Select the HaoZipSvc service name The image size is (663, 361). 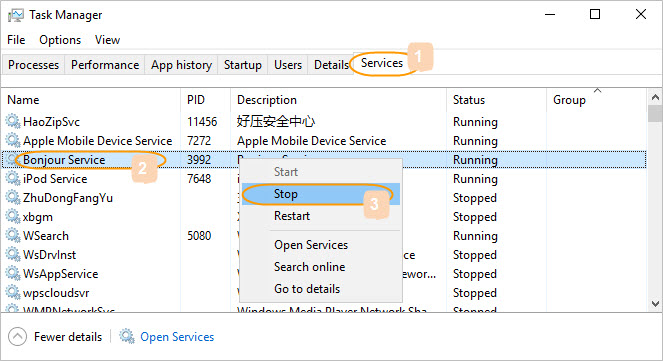(51, 122)
